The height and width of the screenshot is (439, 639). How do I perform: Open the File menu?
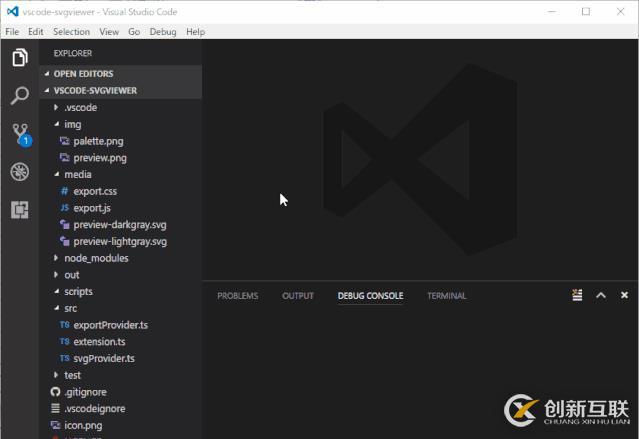click(x=12, y=31)
